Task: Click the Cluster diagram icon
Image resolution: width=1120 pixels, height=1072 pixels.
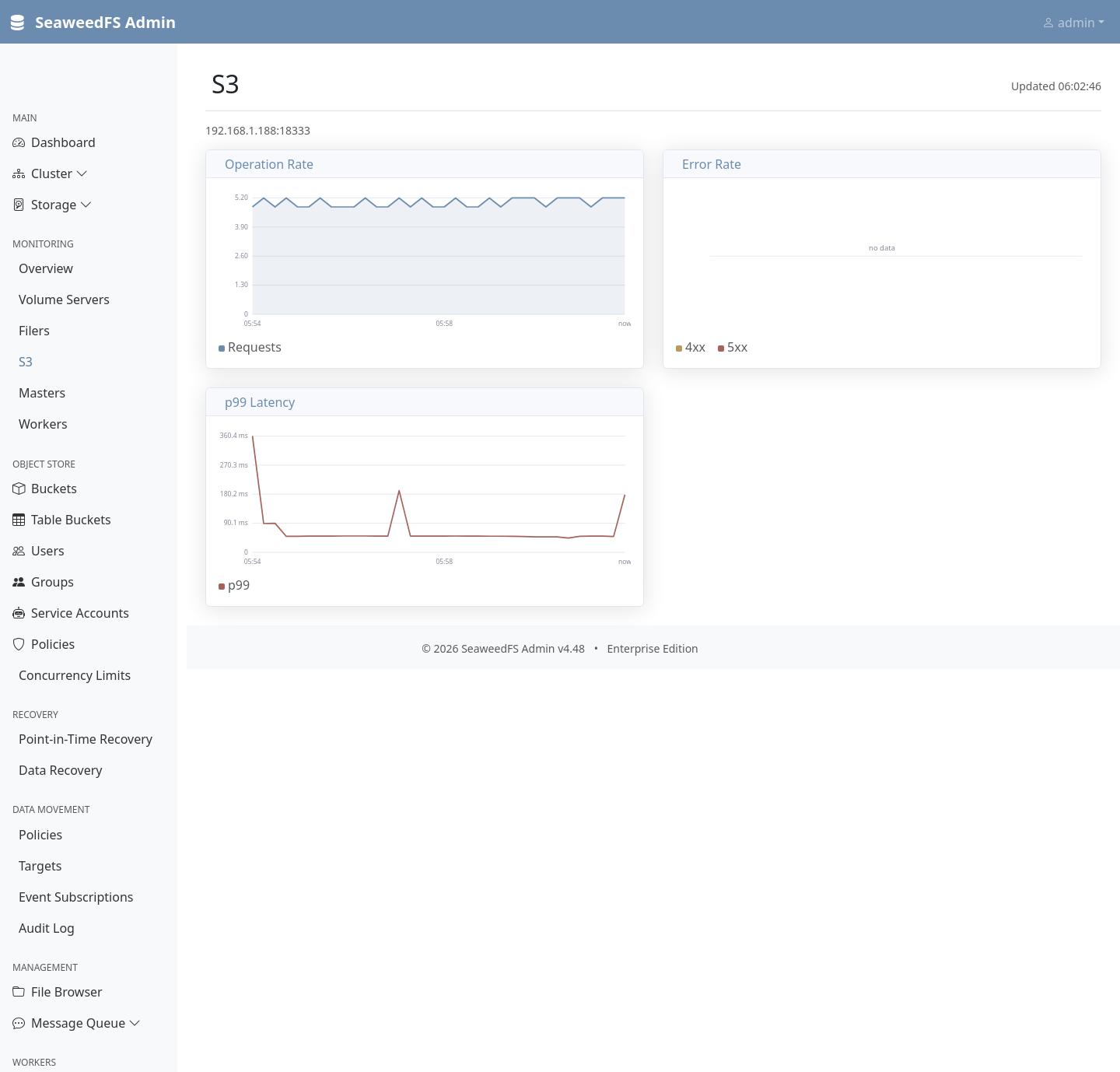Action: [x=19, y=173]
